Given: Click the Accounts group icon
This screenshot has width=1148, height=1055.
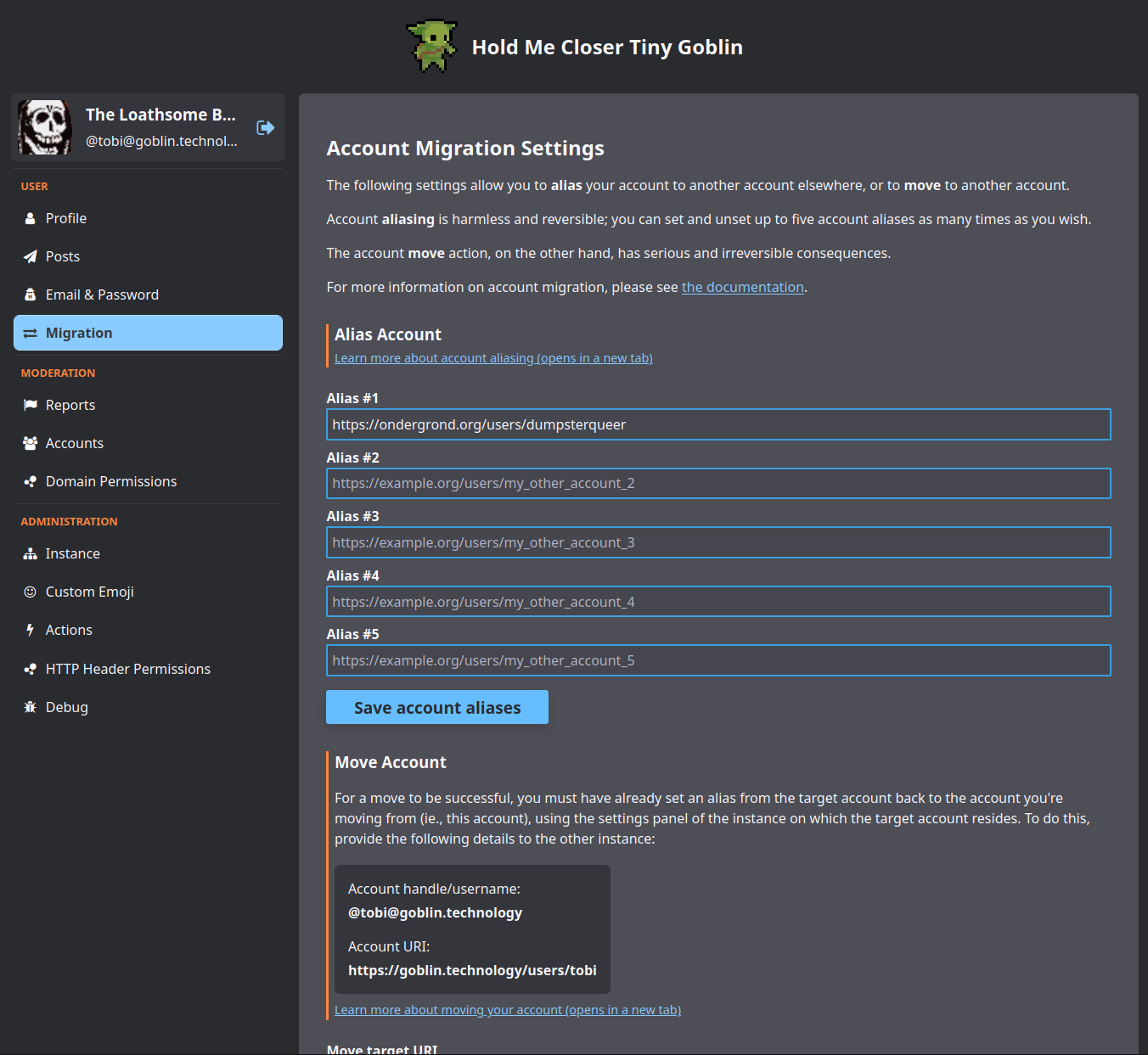Looking at the screenshot, I should coord(31,442).
